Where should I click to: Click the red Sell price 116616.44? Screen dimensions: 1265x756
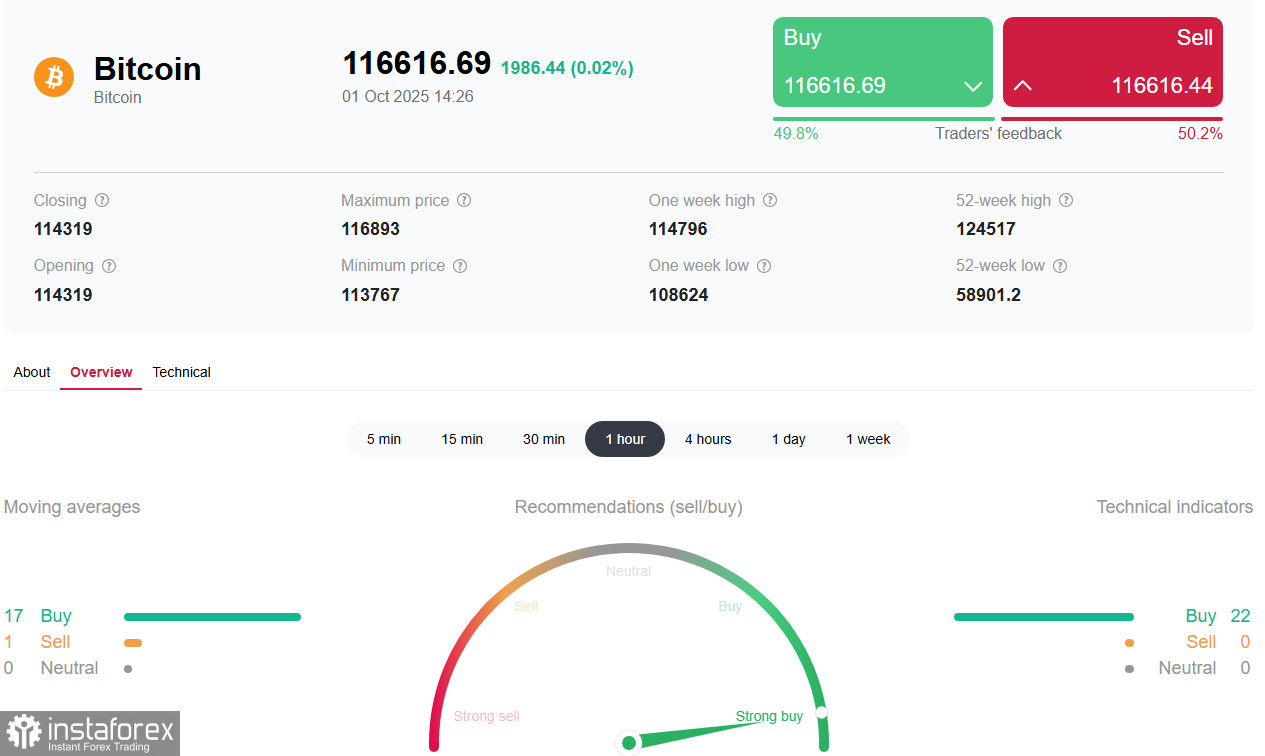[x=1162, y=86]
